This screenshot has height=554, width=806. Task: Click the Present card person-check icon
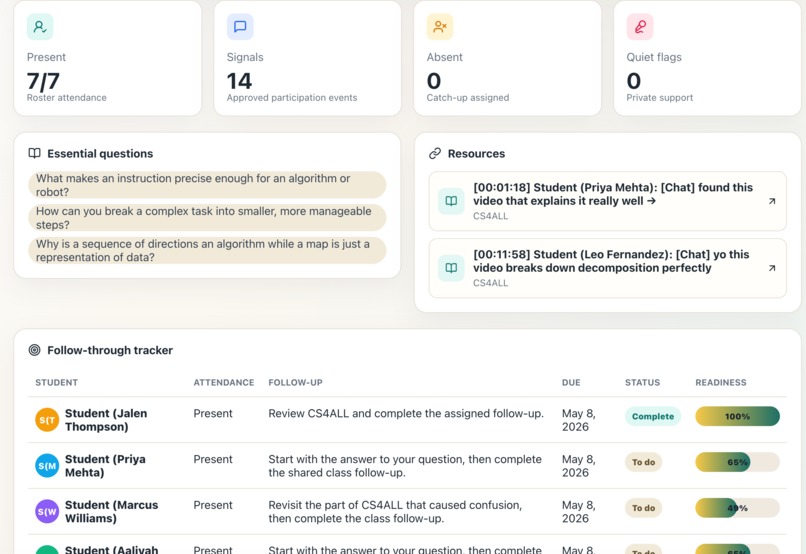click(40, 27)
